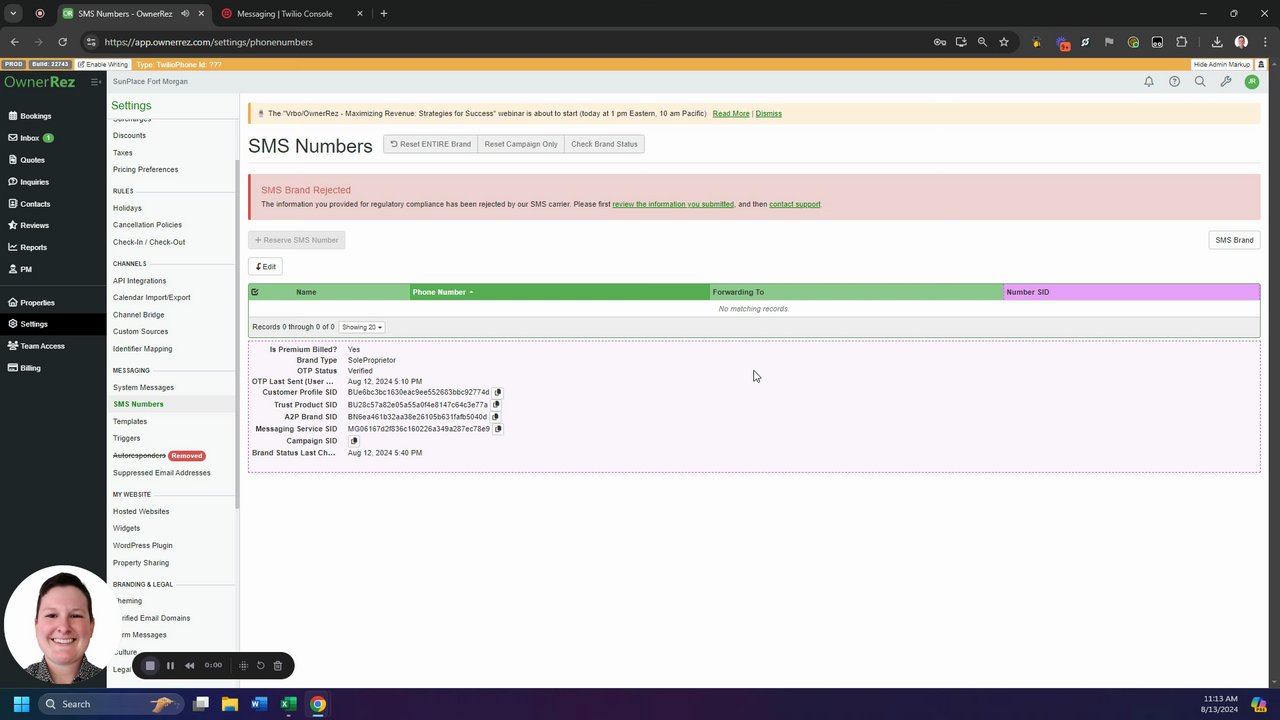The image size is (1280, 720).
Task: Open Properties in main navigation
Action: pyautogui.click(x=37, y=303)
